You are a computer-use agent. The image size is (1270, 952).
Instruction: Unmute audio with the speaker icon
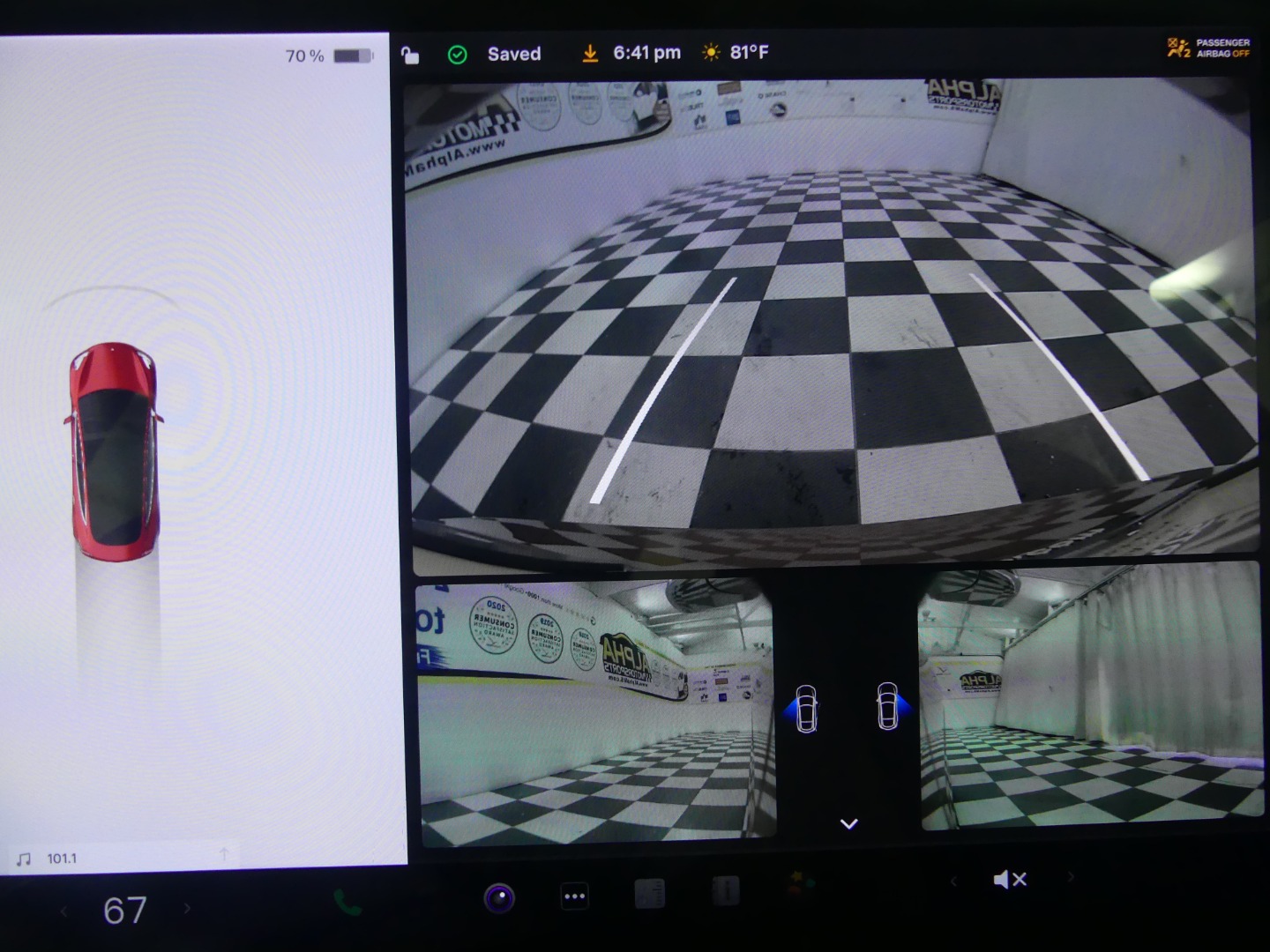(x=1009, y=879)
